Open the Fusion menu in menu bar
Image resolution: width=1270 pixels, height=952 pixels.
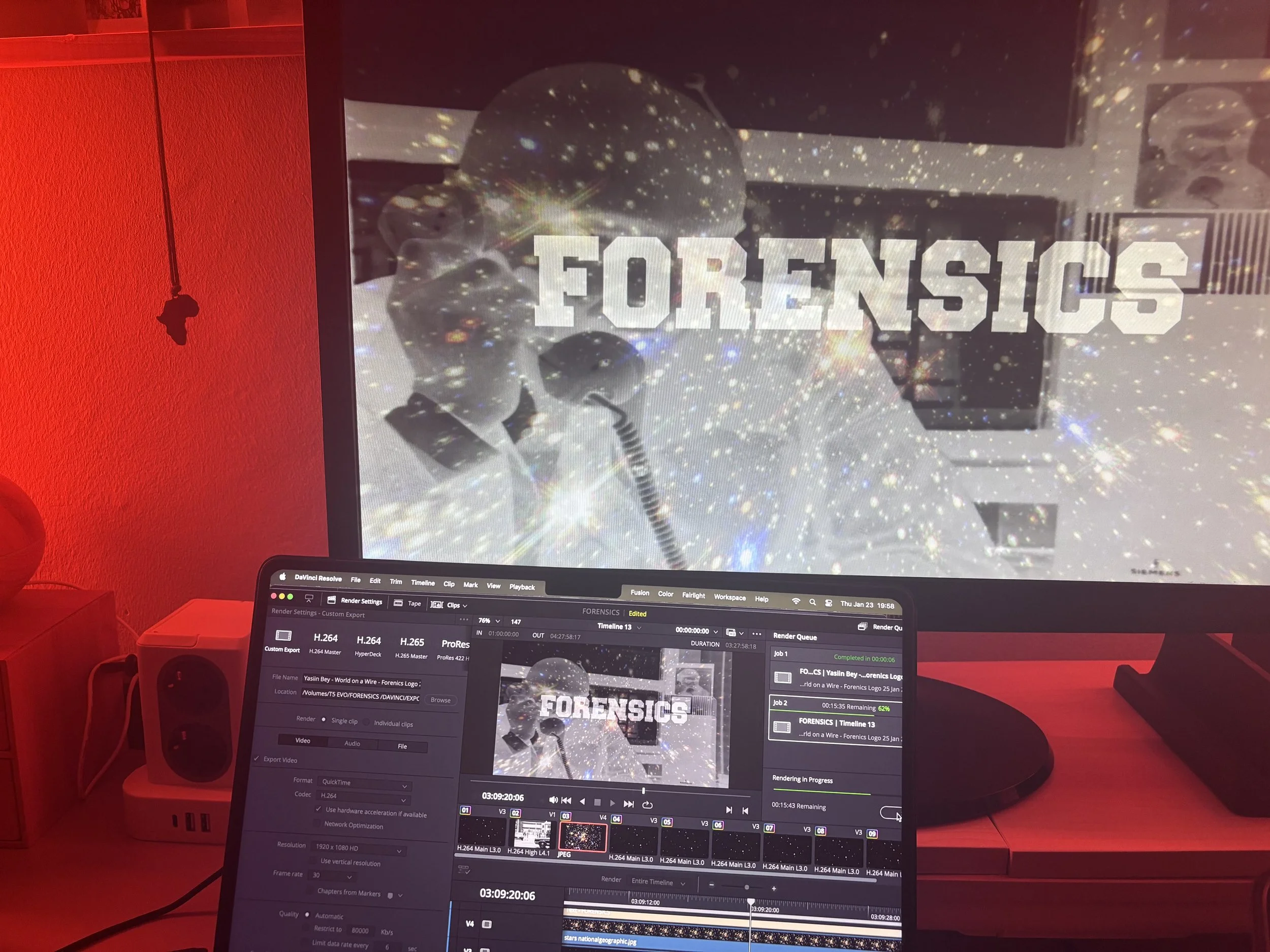(x=640, y=593)
